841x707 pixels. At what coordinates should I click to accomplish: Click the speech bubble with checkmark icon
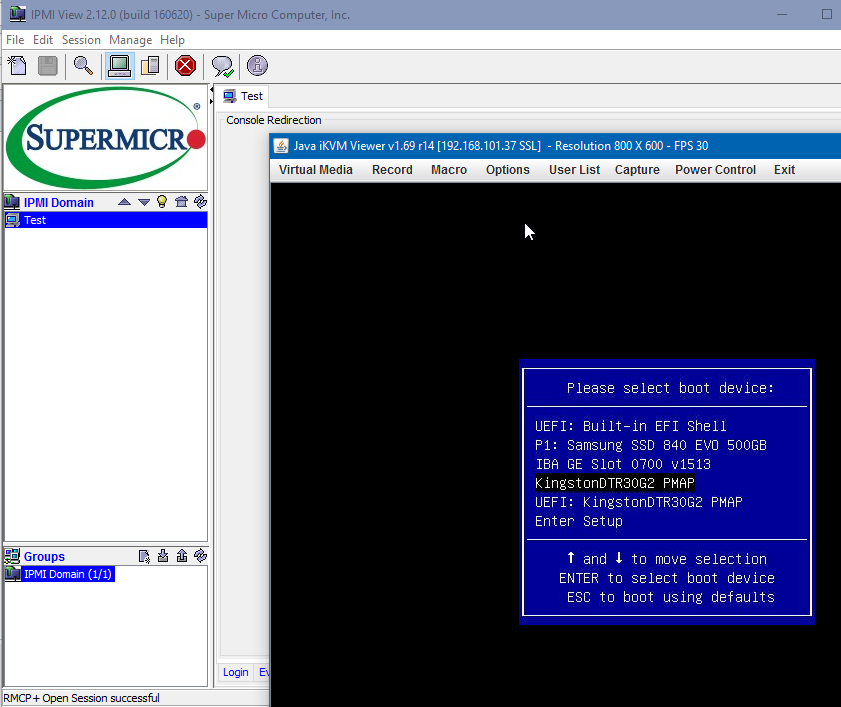click(222, 66)
